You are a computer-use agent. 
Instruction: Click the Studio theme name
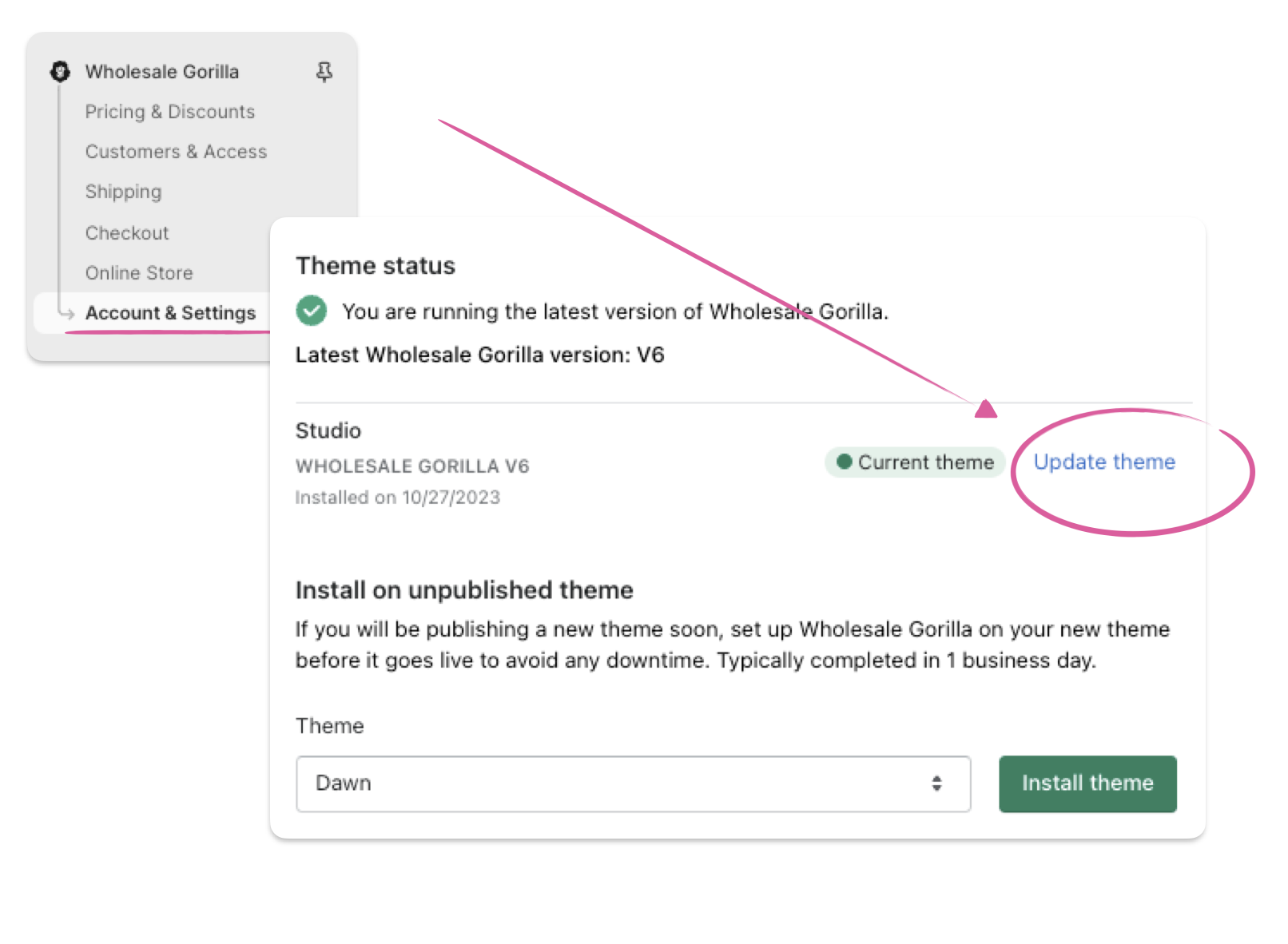[328, 430]
